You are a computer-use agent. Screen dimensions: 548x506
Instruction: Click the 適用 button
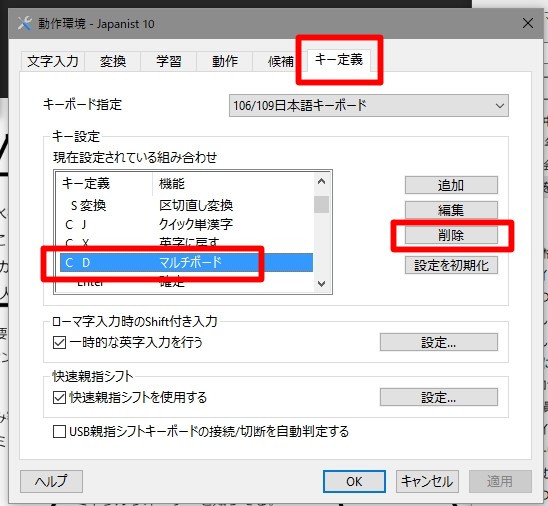pos(500,482)
